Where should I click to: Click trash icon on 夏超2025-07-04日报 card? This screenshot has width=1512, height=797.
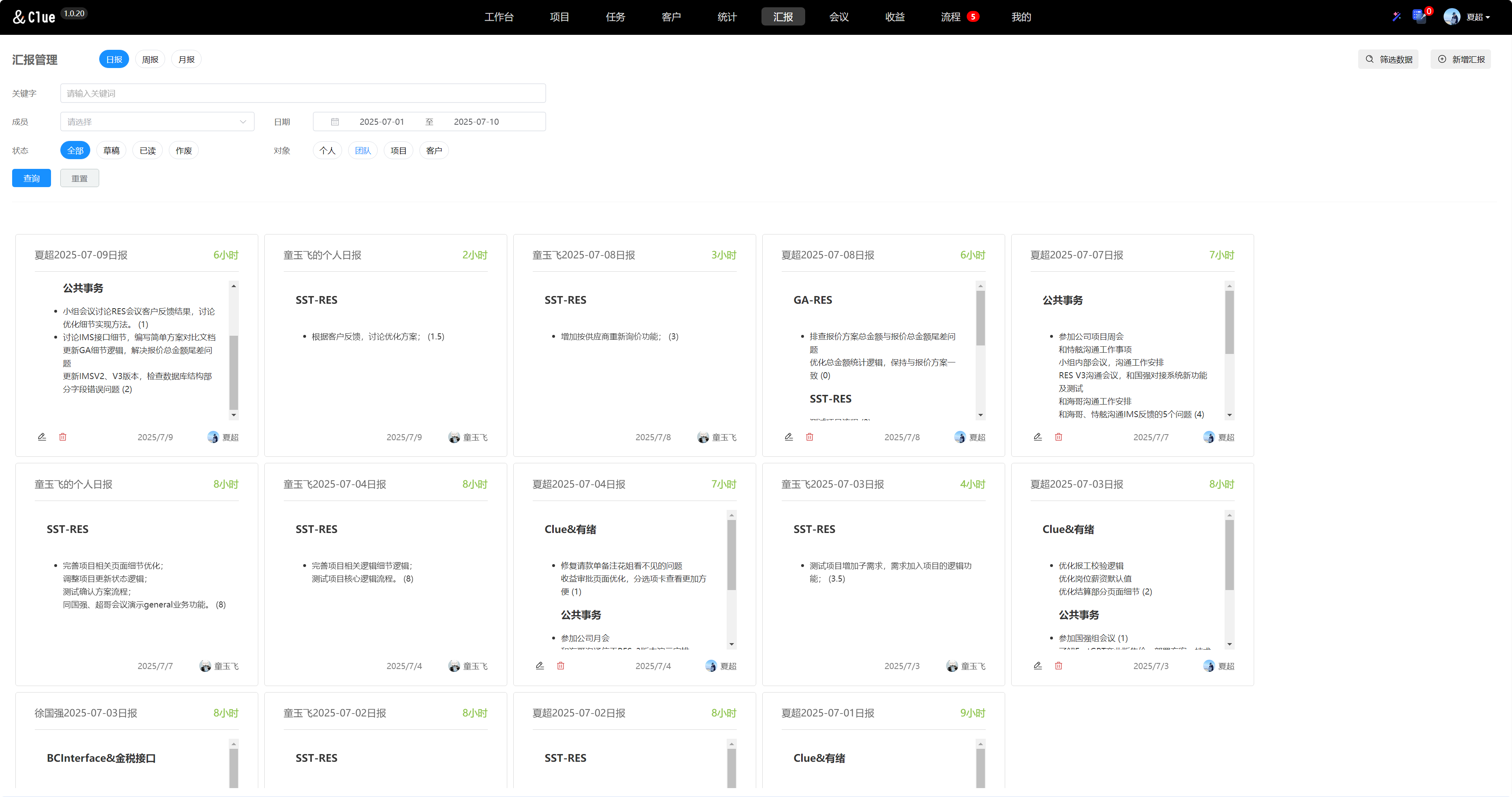561,665
